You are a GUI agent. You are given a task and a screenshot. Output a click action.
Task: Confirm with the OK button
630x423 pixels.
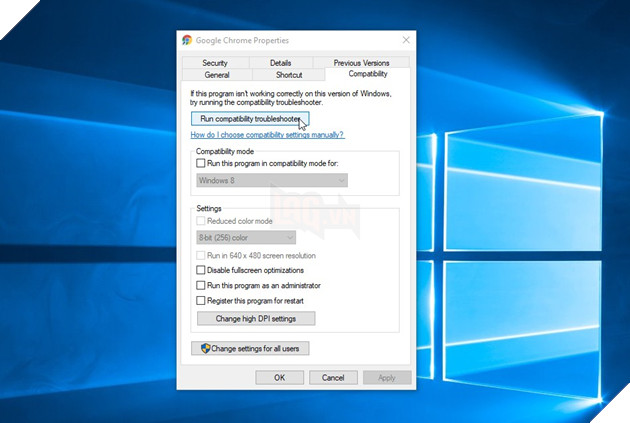click(x=280, y=378)
